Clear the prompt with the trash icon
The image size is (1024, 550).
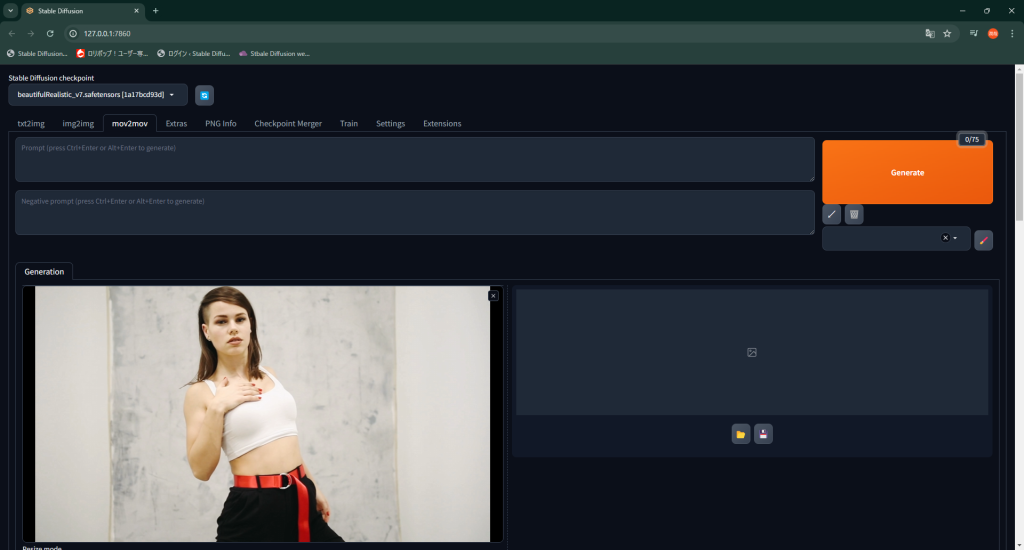tap(854, 214)
